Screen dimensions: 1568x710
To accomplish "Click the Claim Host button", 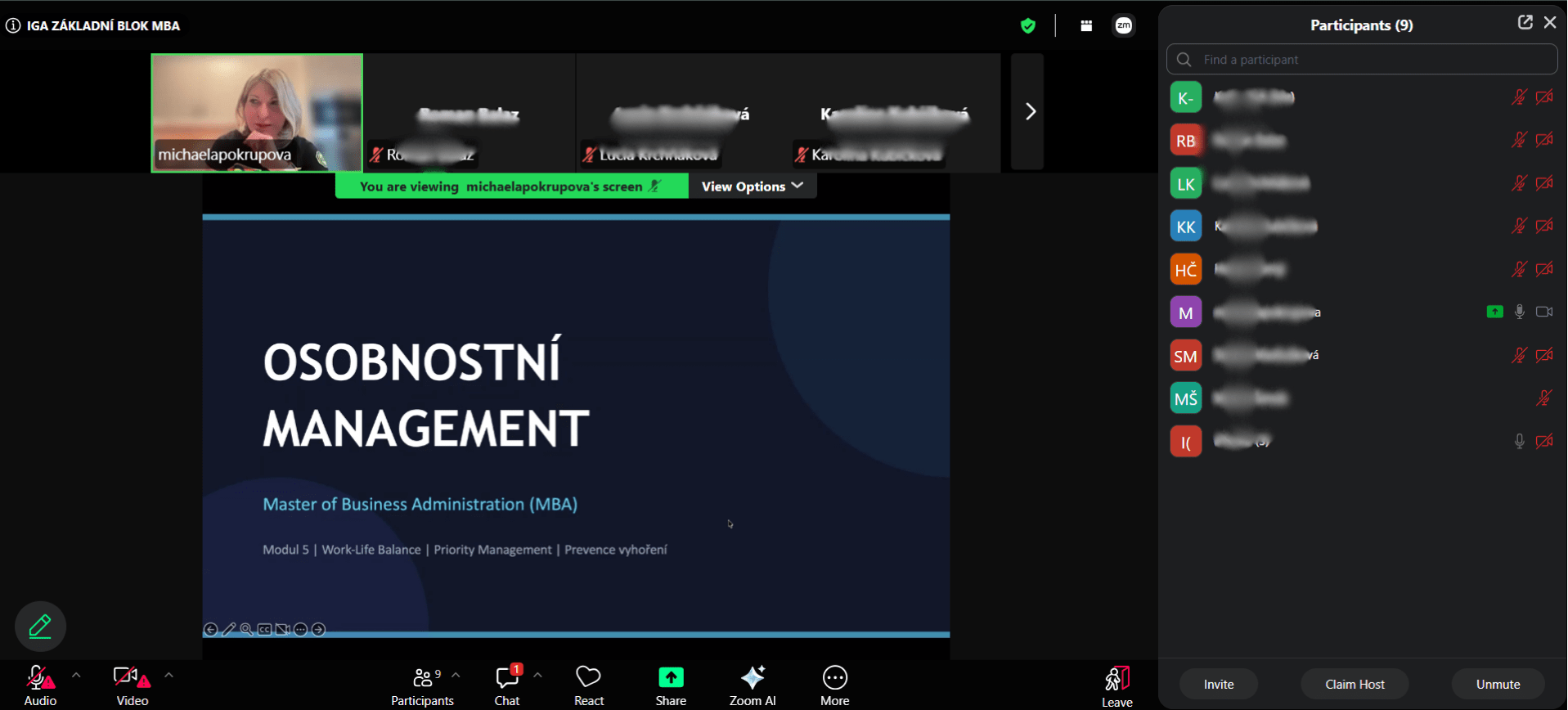I will click(1355, 684).
